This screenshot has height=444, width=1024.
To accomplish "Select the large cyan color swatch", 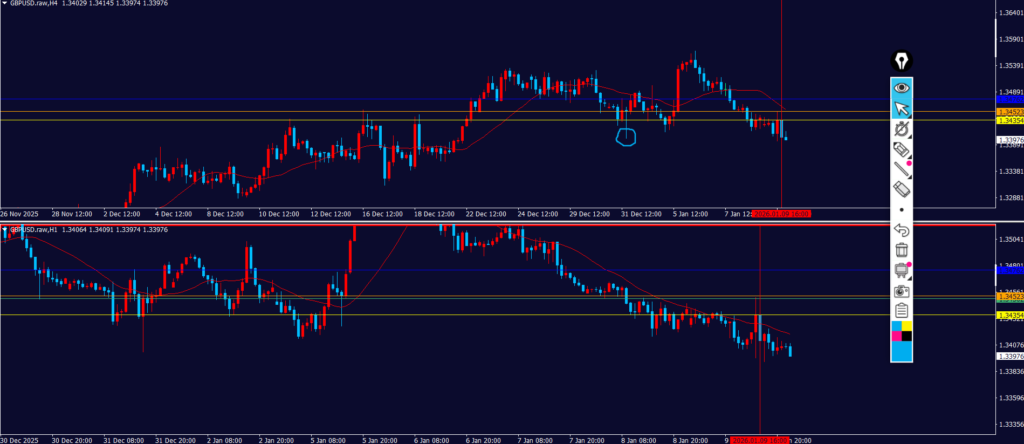I will coord(901,351).
